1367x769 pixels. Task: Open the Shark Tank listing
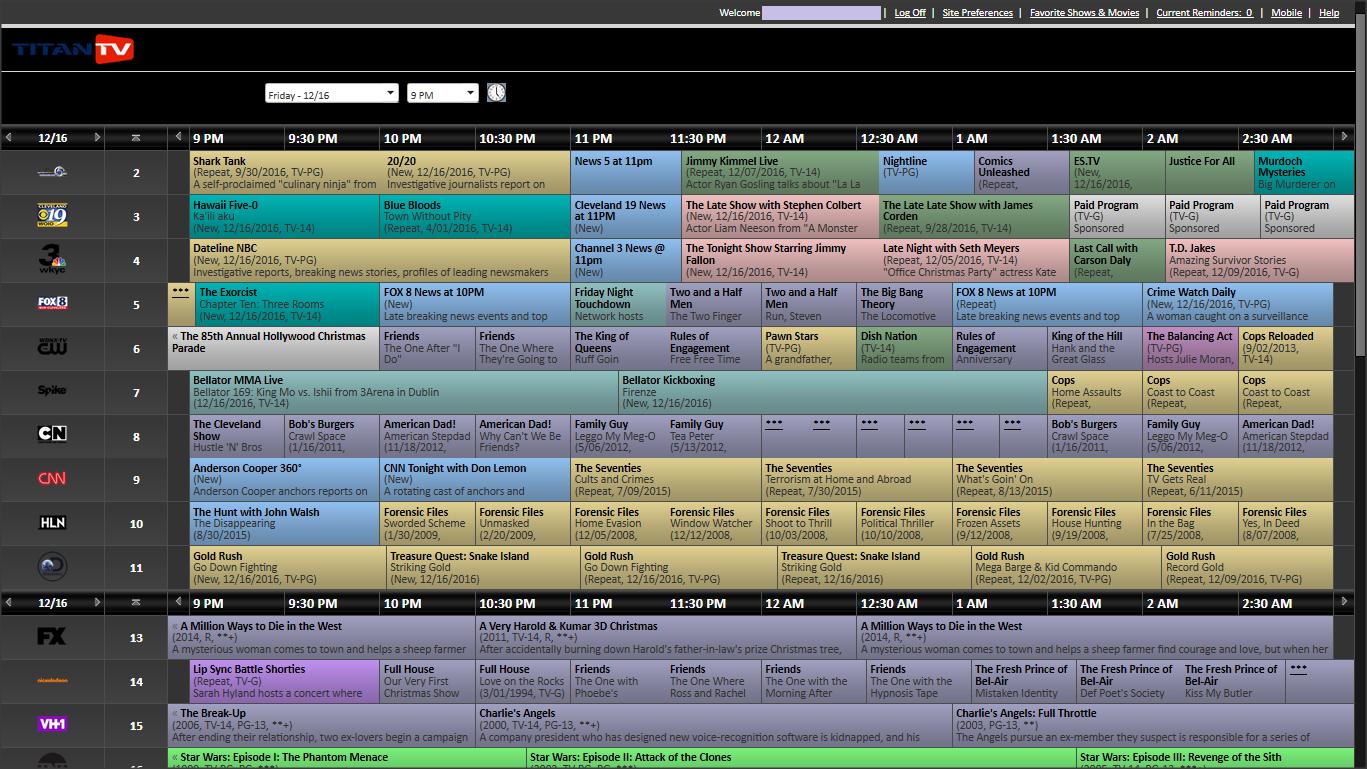point(287,172)
